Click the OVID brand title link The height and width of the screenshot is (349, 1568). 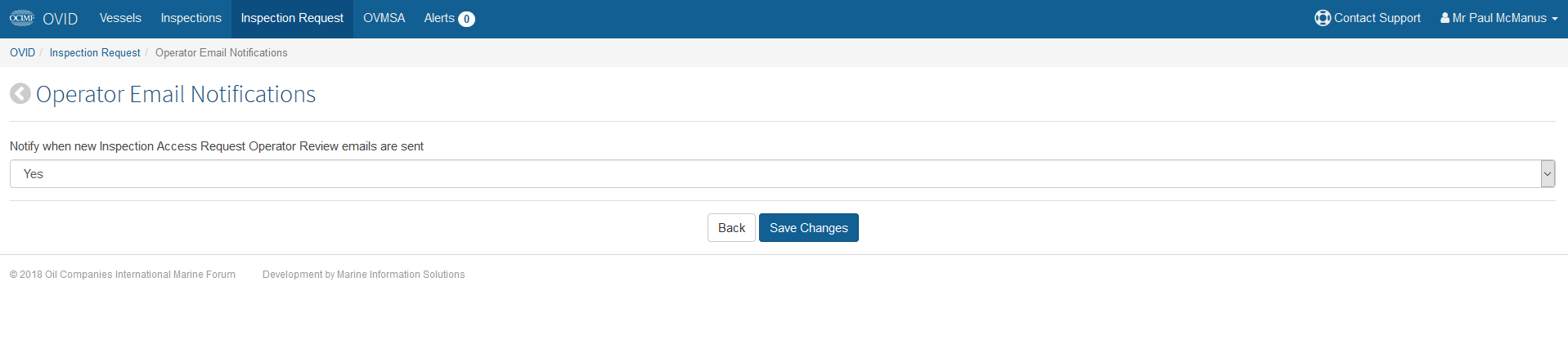click(x=60, y=19)
